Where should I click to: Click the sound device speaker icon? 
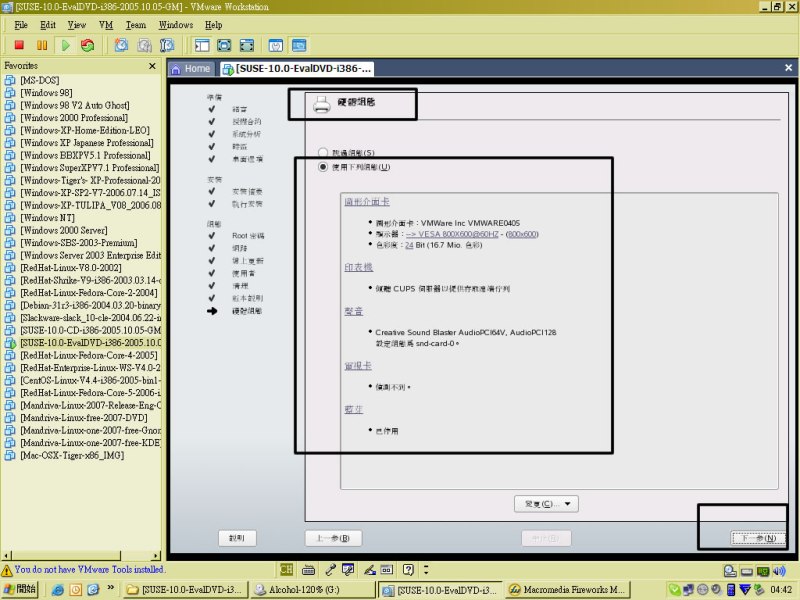(x=779, y=571)
